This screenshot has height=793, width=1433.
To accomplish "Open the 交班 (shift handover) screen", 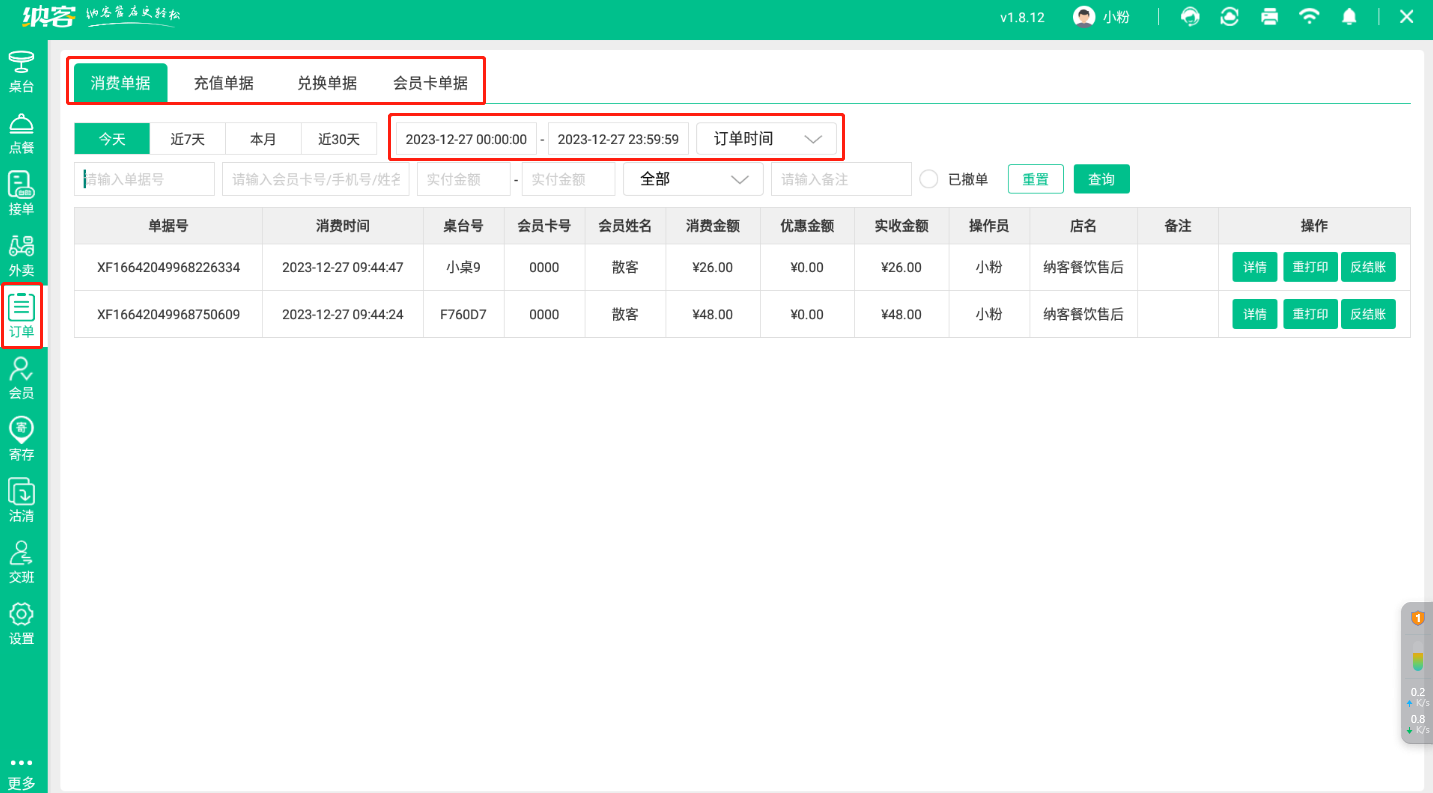I will coord(22,562).
